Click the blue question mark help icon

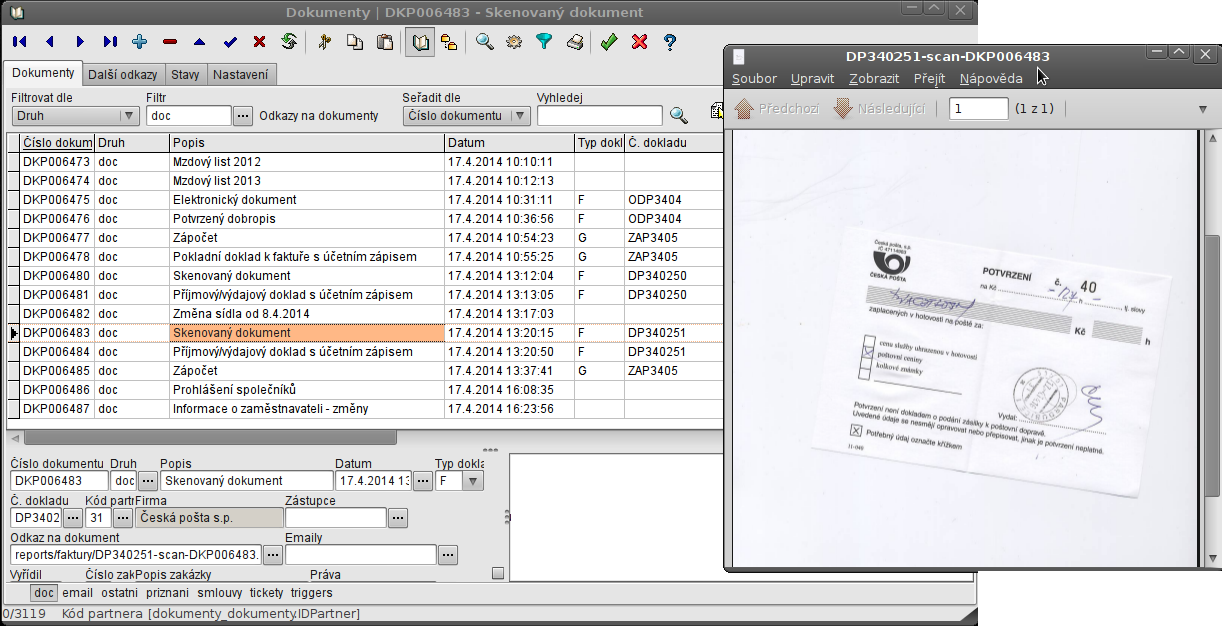click(x=670, y=42)
